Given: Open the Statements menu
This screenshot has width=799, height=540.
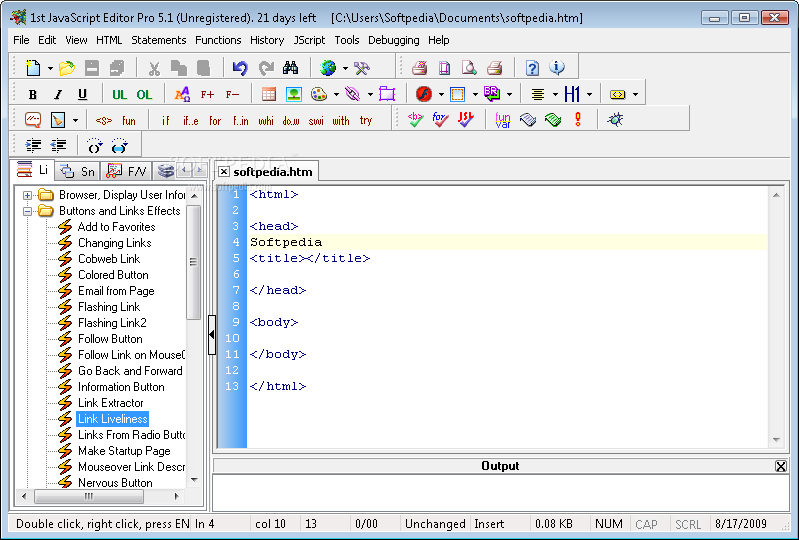Looking at the screenshot, I should pyautogui.click(x=158, y=40).
